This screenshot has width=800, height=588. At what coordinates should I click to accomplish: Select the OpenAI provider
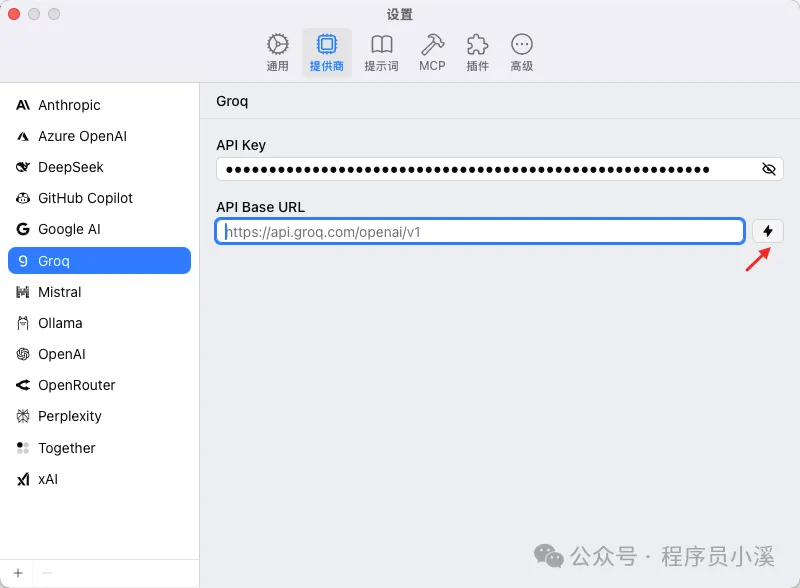click(99, 354)
